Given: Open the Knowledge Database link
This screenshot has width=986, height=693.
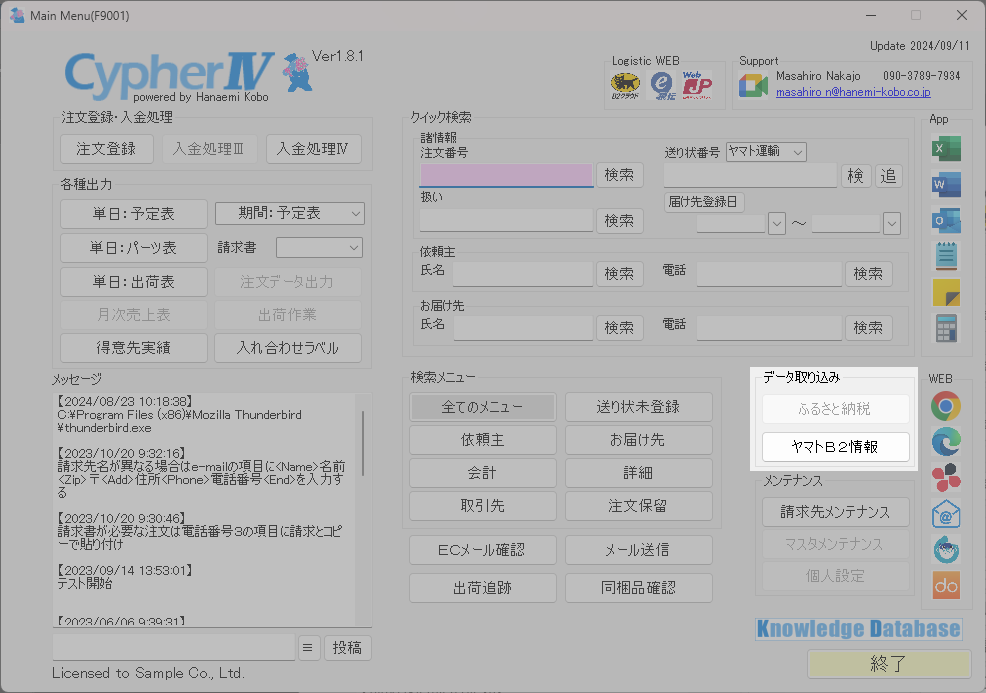Looking at the screenshot, I should (858, 629).
